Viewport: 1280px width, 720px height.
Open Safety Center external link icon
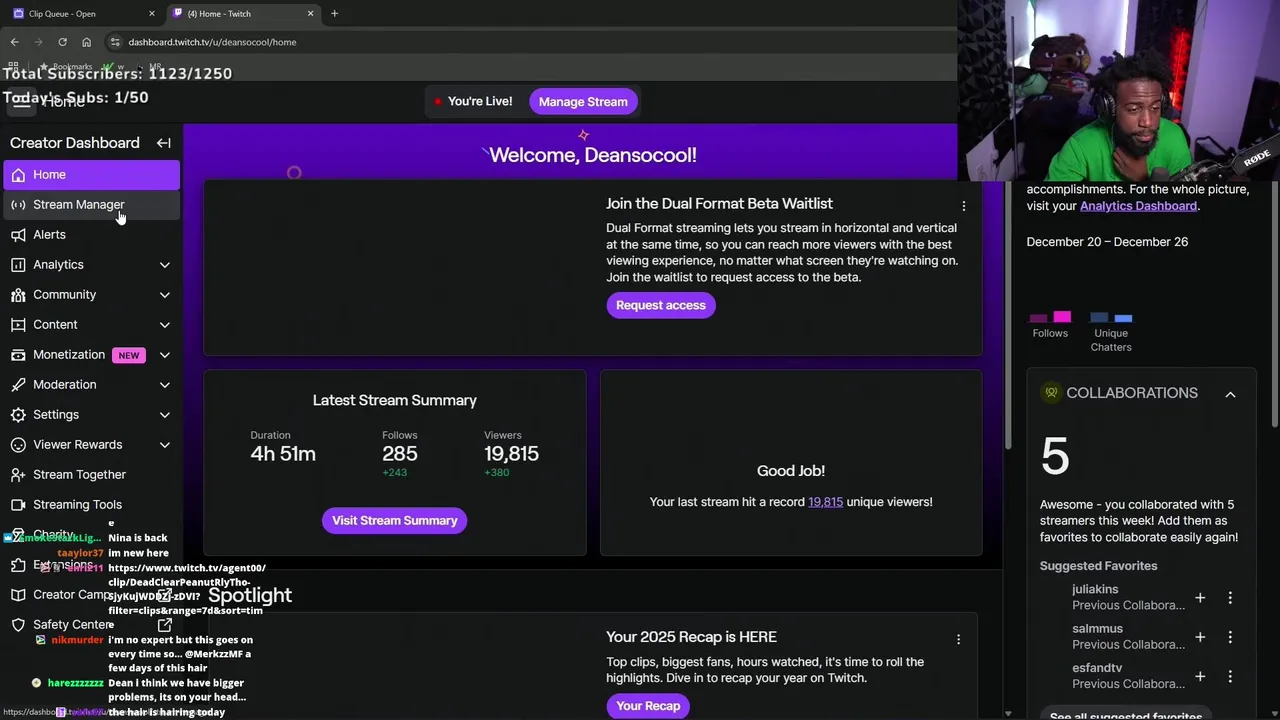pos(165,625)
